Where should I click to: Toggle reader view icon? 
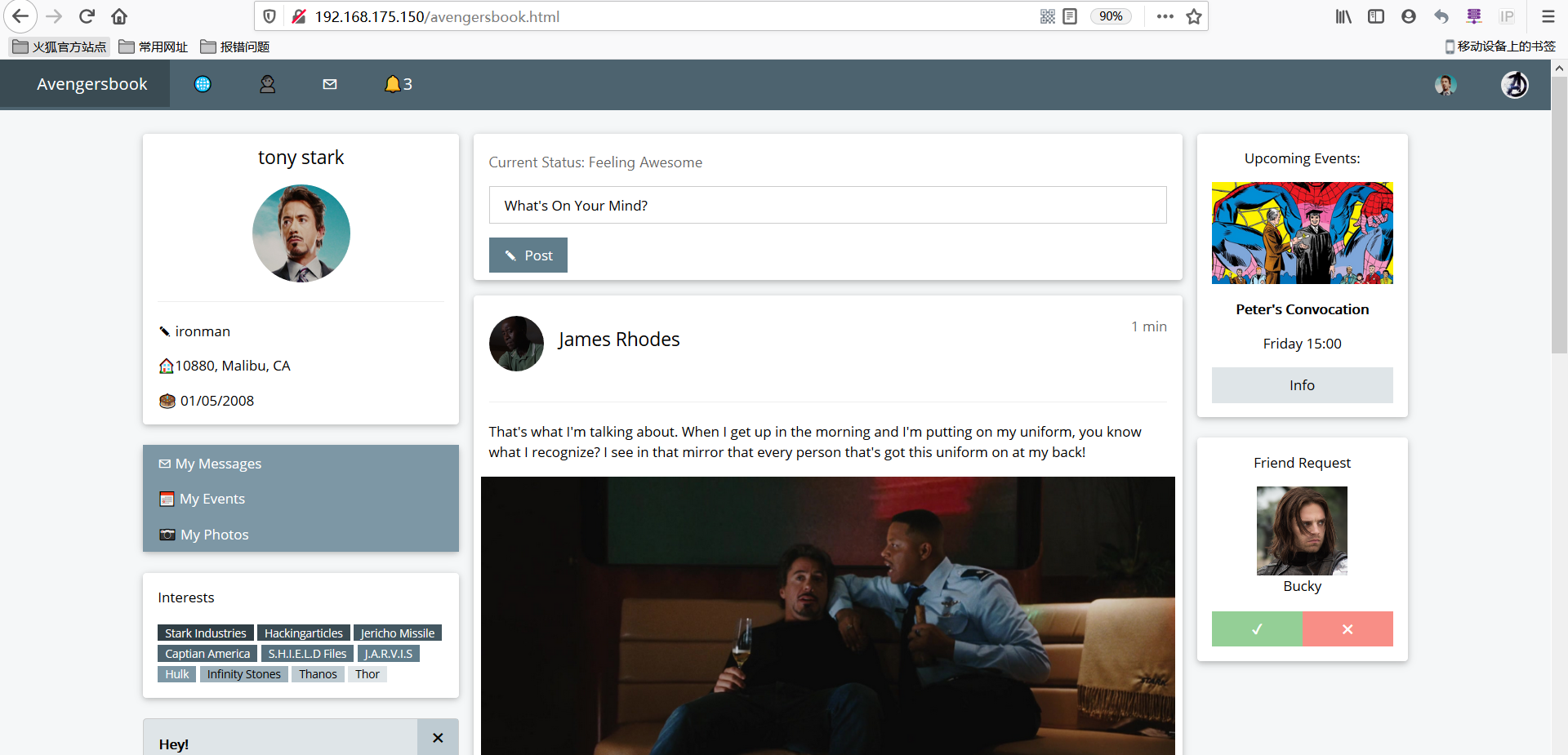coord(1070,16)
